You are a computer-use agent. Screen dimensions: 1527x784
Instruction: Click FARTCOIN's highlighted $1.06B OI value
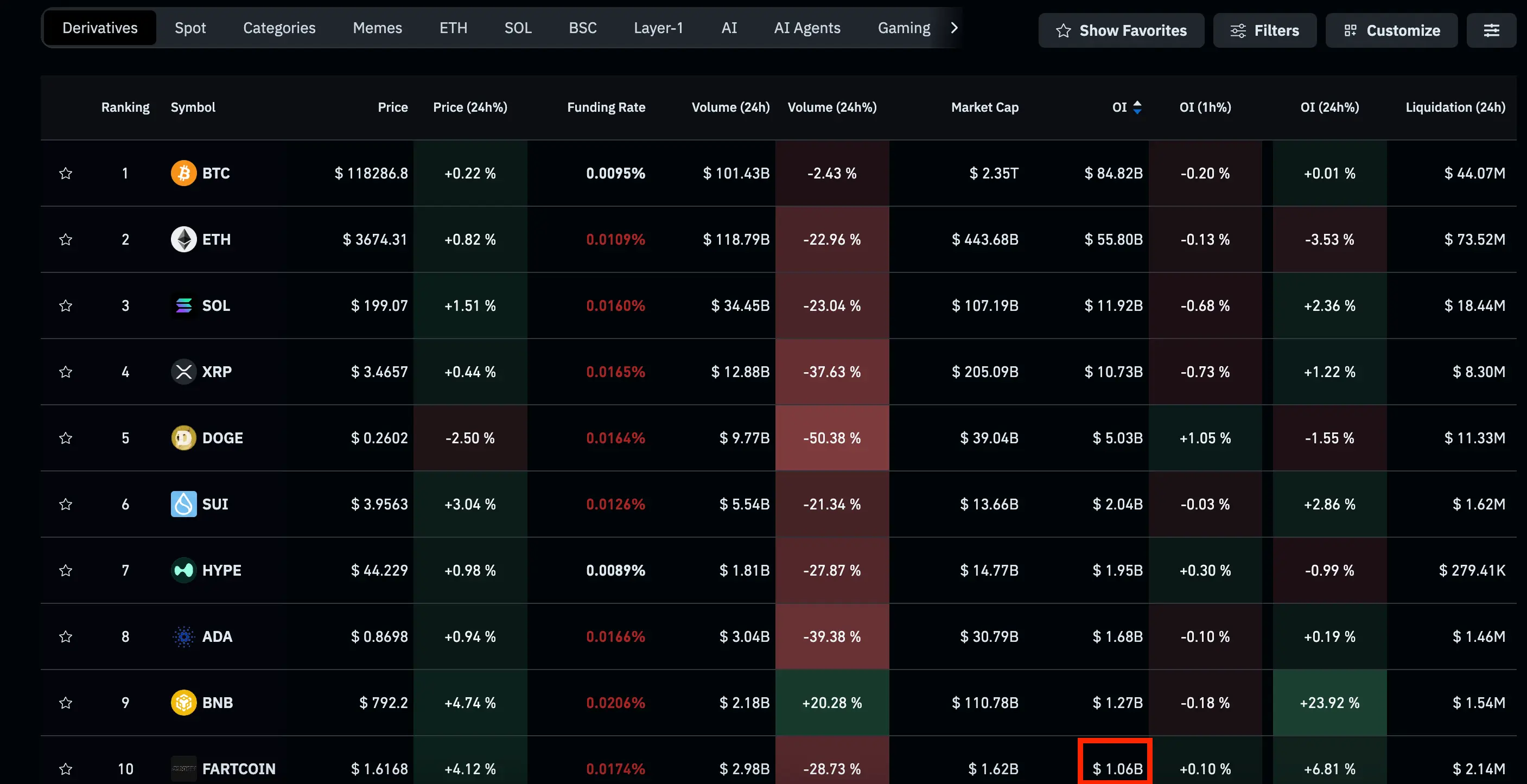pyautogui.click(x=1117, y=769)
